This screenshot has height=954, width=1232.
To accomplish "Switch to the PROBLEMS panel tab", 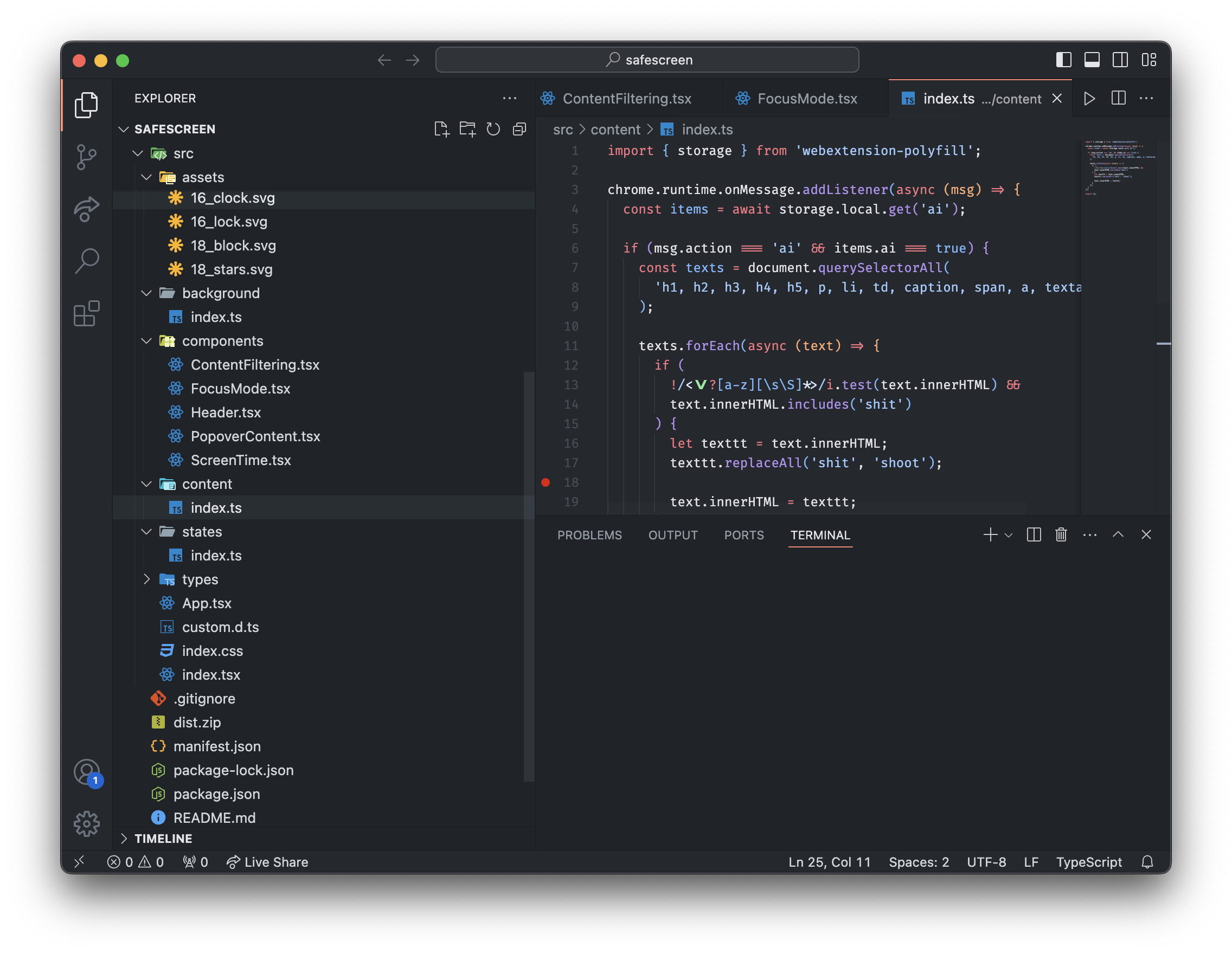I will 589,535.
